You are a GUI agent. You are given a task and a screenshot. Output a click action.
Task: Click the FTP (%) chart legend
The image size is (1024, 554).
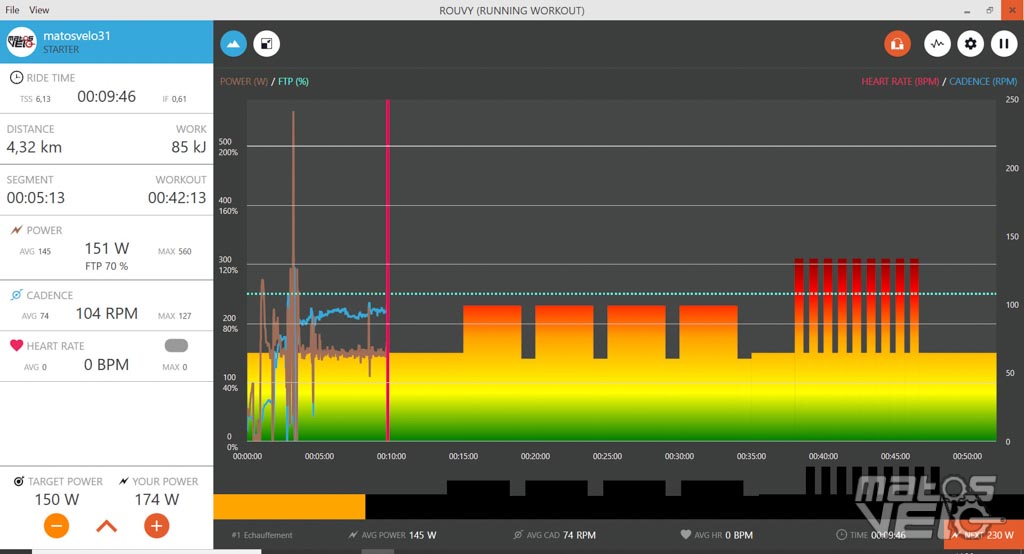293,82
